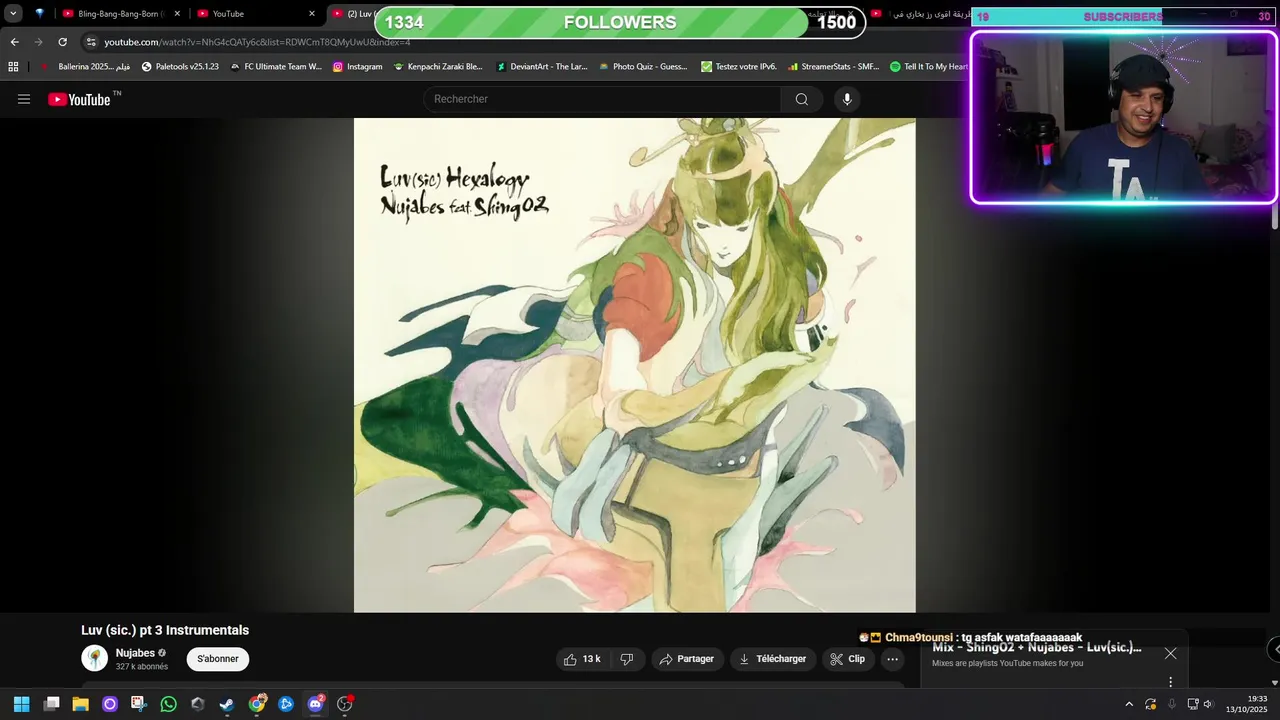Open the network tray icon

pos(1193,704)
